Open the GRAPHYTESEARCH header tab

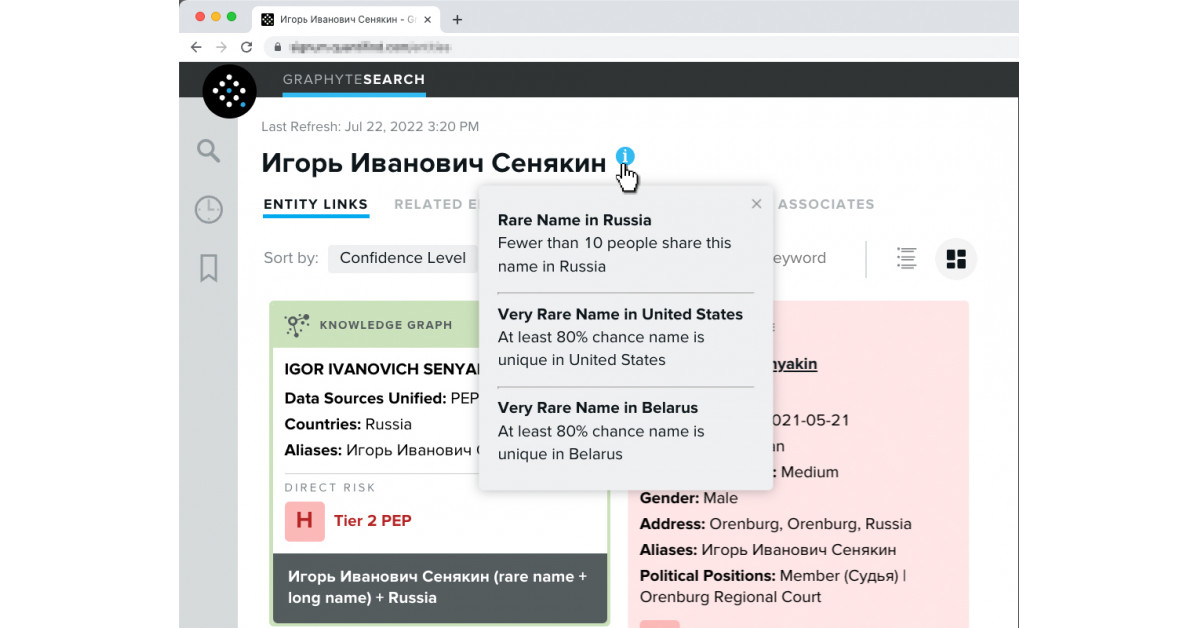(x=354, y=80)
